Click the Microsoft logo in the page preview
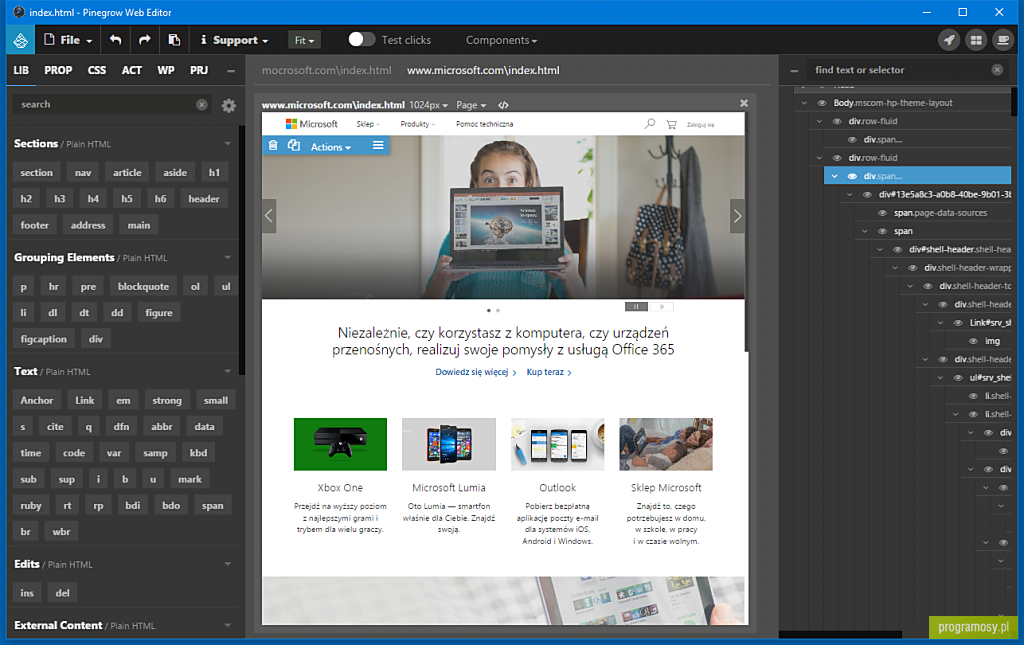This screenshot has width=1024, height=645. [x=312, y=124]
